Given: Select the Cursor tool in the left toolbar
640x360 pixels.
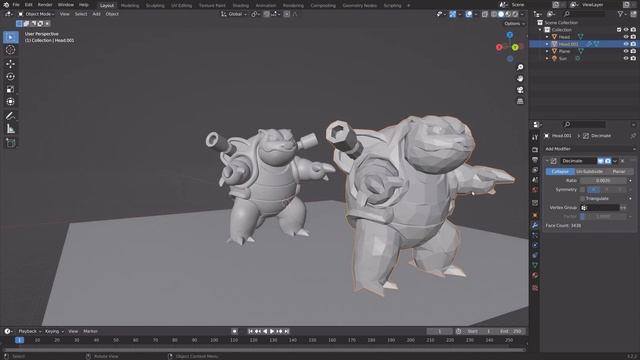Looking at the screenshot, I should (x=11, y=50).
